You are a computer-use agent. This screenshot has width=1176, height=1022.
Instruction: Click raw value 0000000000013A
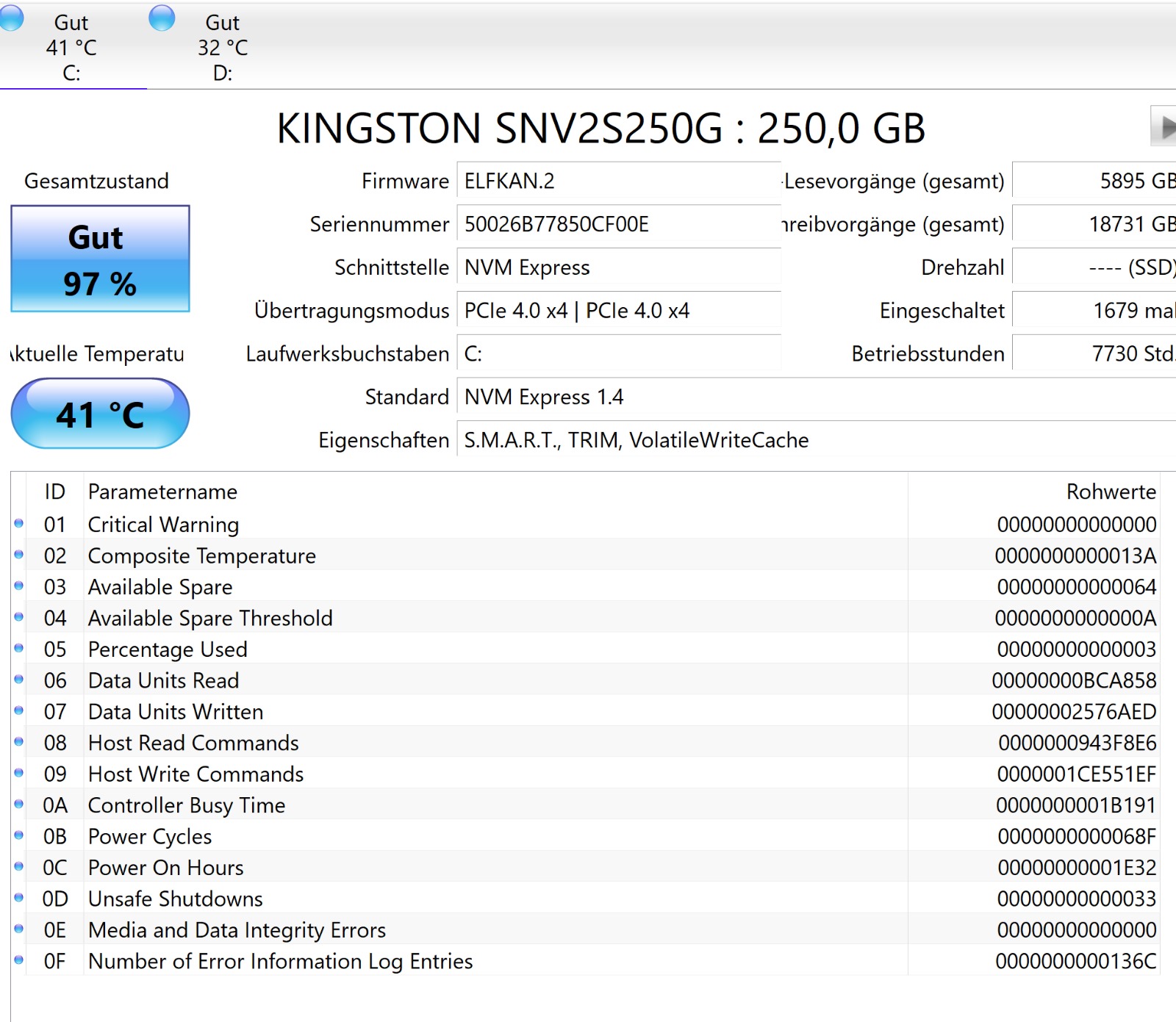tap(1075, 556)
